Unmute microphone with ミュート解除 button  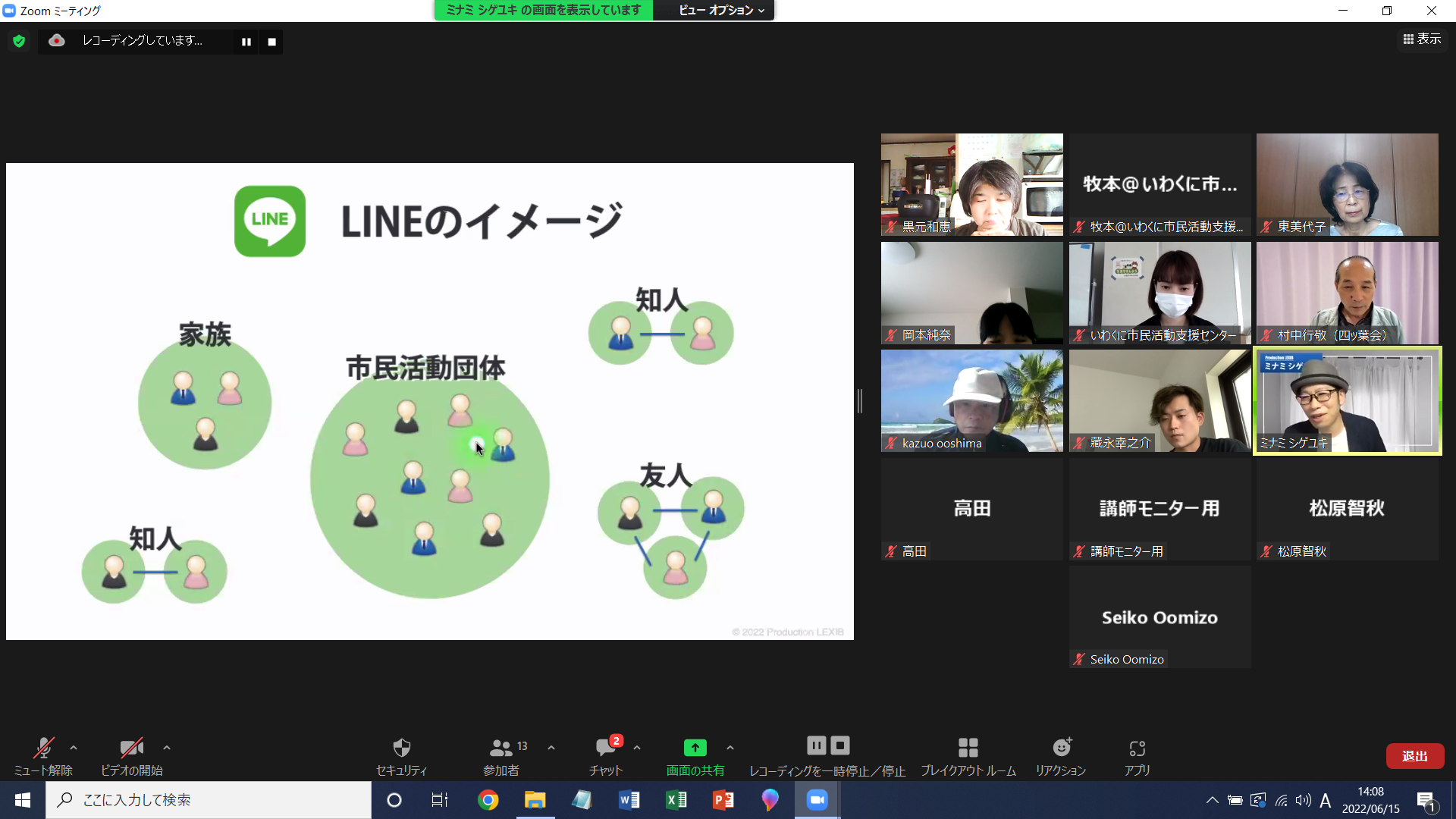43,756
